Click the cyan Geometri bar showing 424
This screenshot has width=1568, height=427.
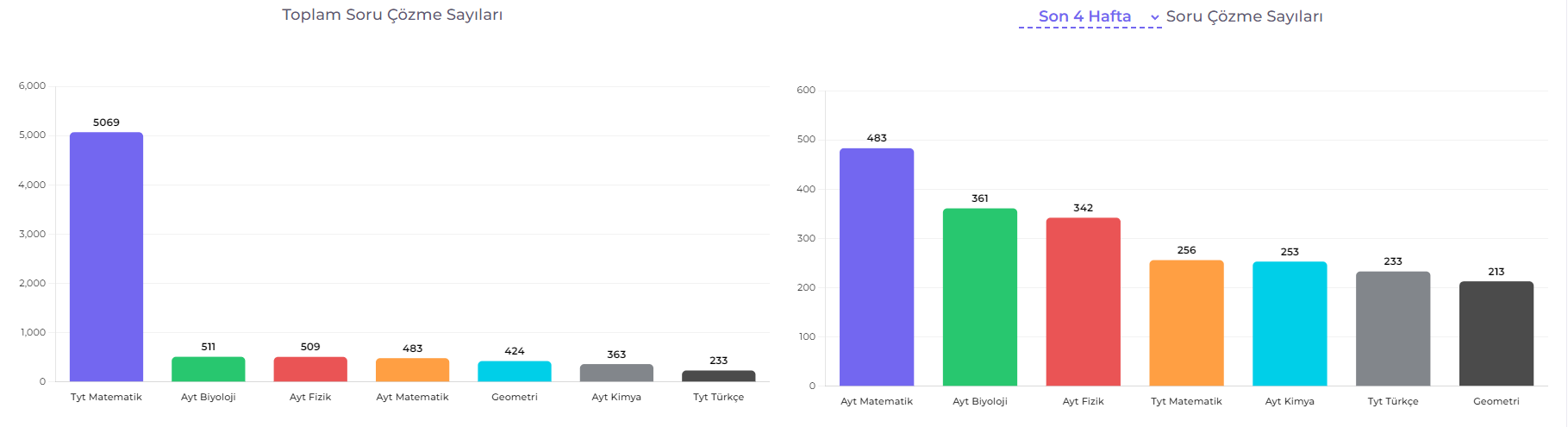515,371
